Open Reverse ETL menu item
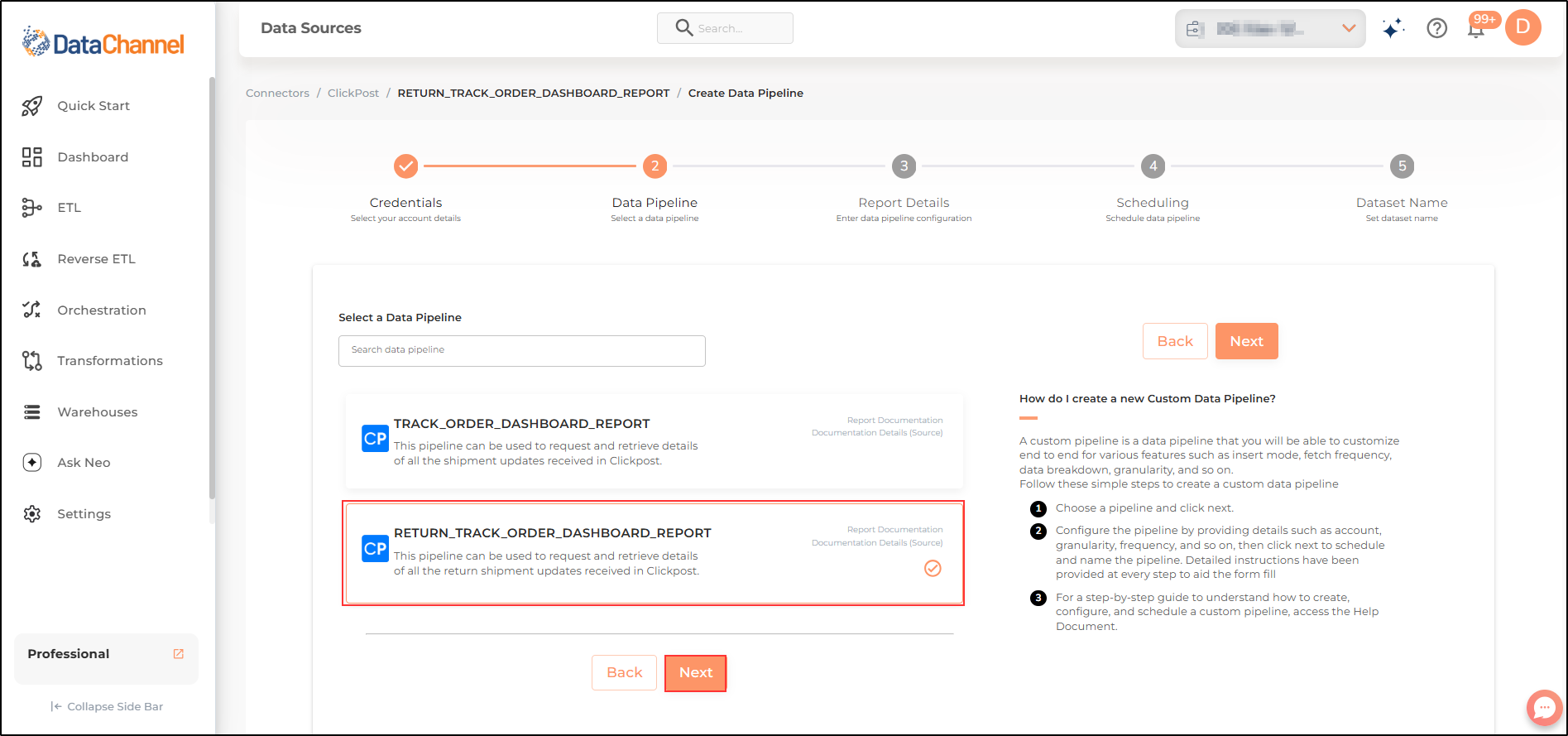 click(96, 259)
